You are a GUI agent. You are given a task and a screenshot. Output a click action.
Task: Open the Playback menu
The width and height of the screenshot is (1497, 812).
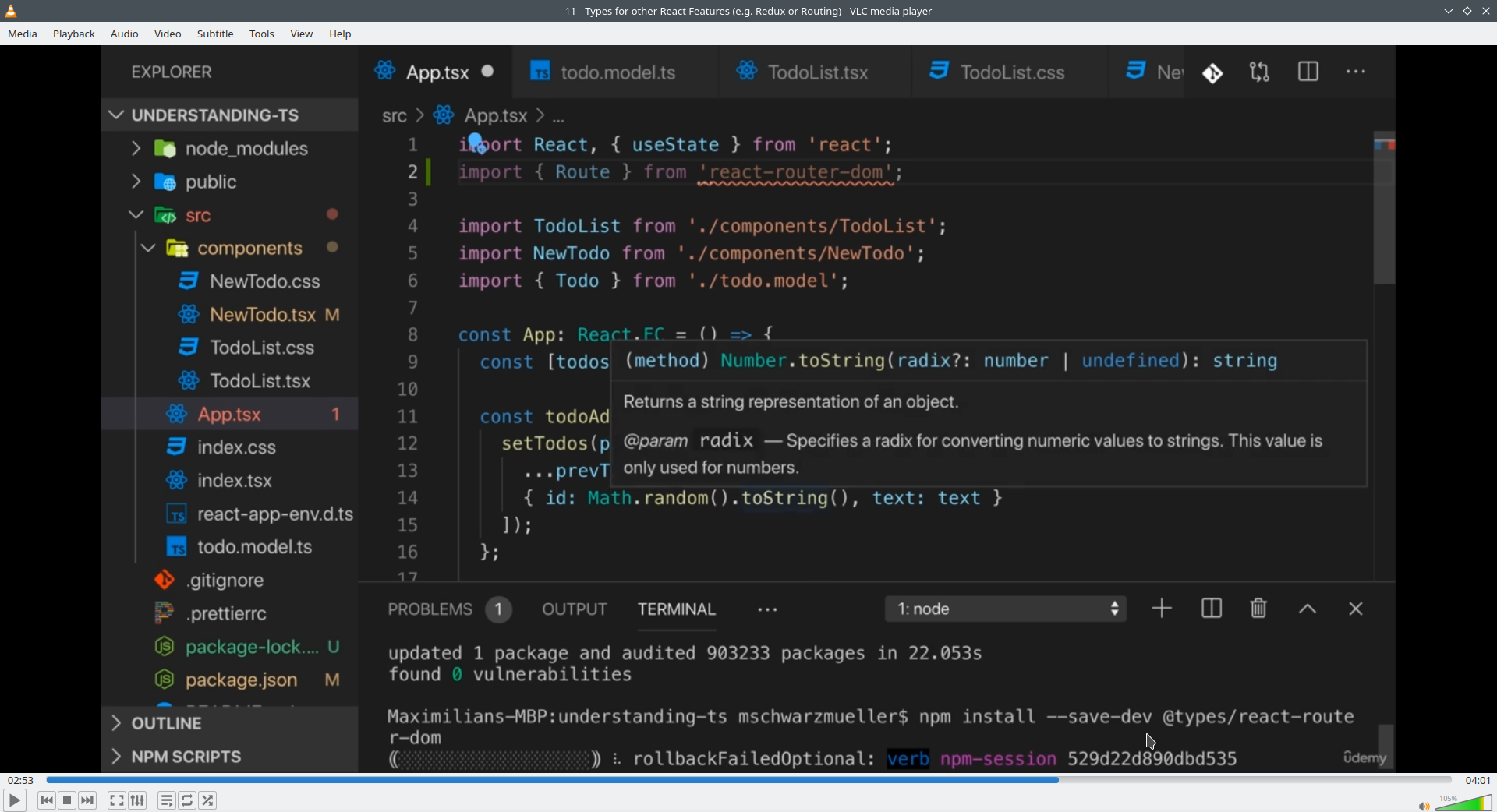point(74,34)
